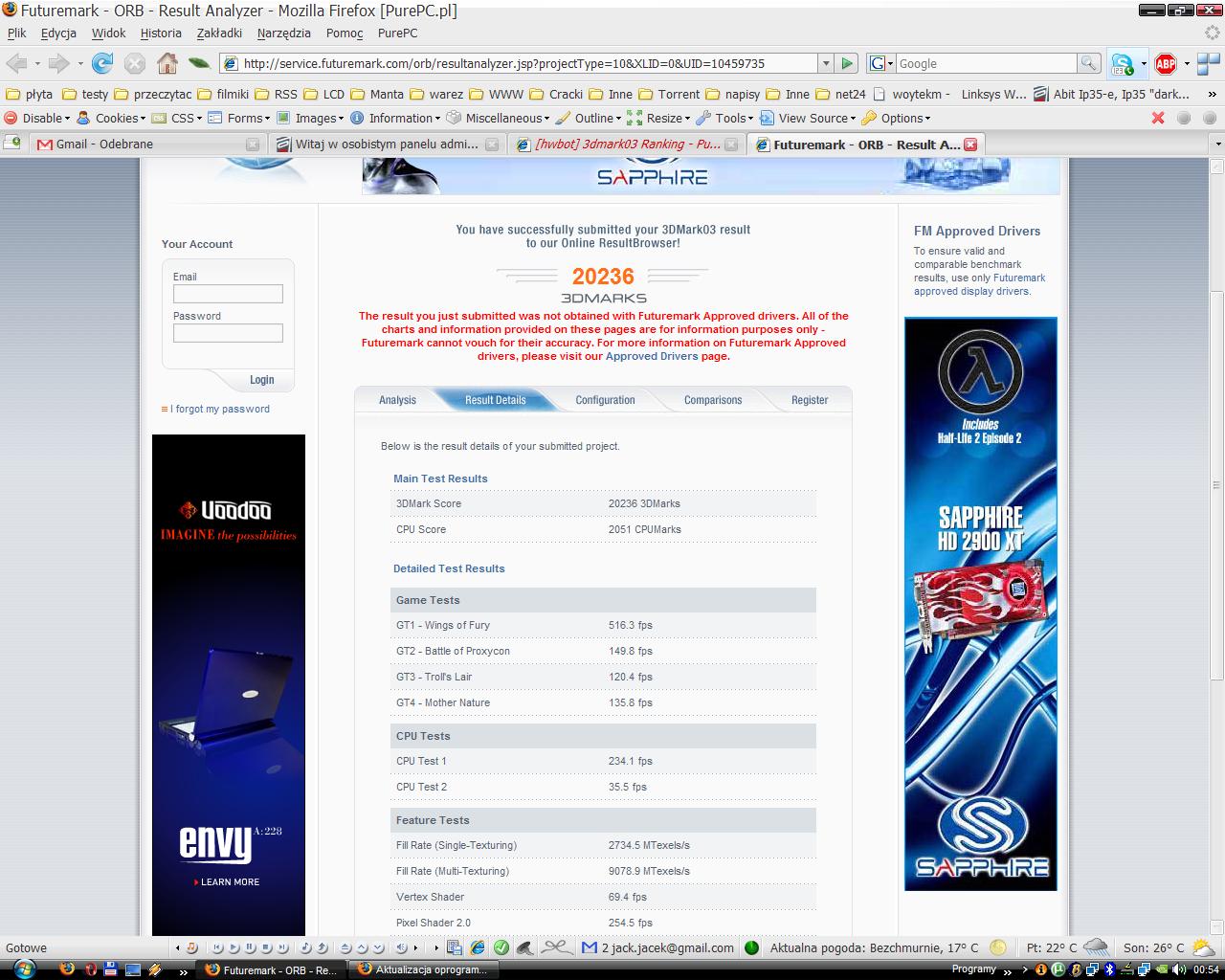The height and width of the screenshot is (980, 1225).
Task: Open the Tools dropdown in the developer toolbar
Action: pos(724,118)
